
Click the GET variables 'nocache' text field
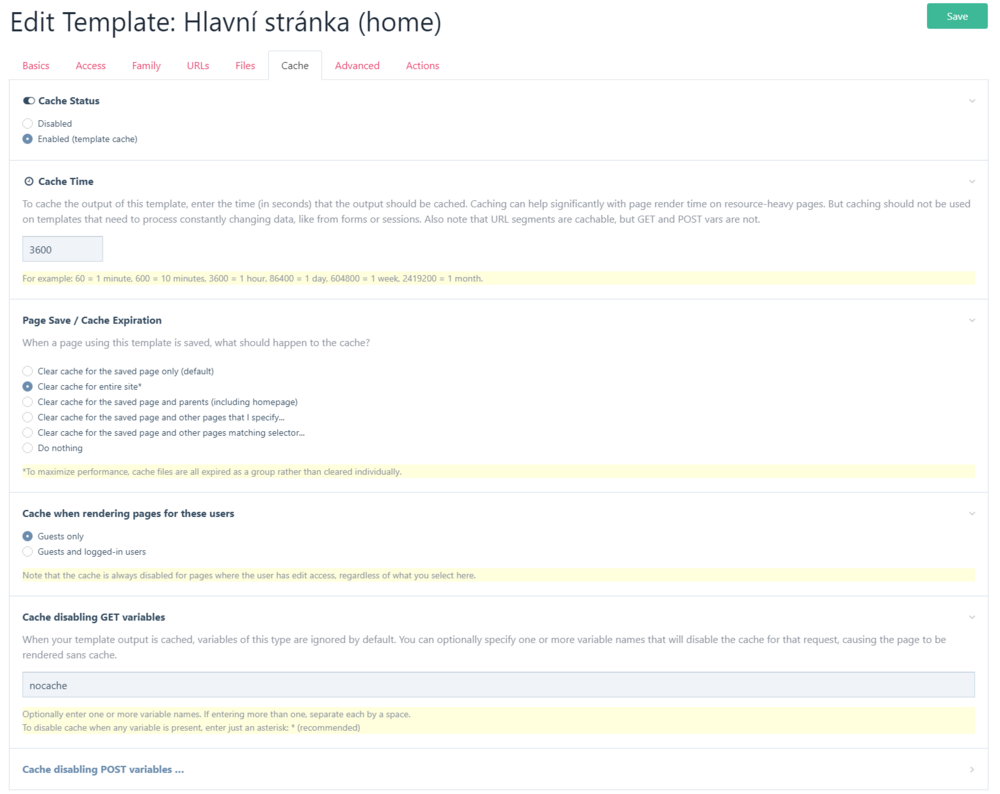[498, 685]
